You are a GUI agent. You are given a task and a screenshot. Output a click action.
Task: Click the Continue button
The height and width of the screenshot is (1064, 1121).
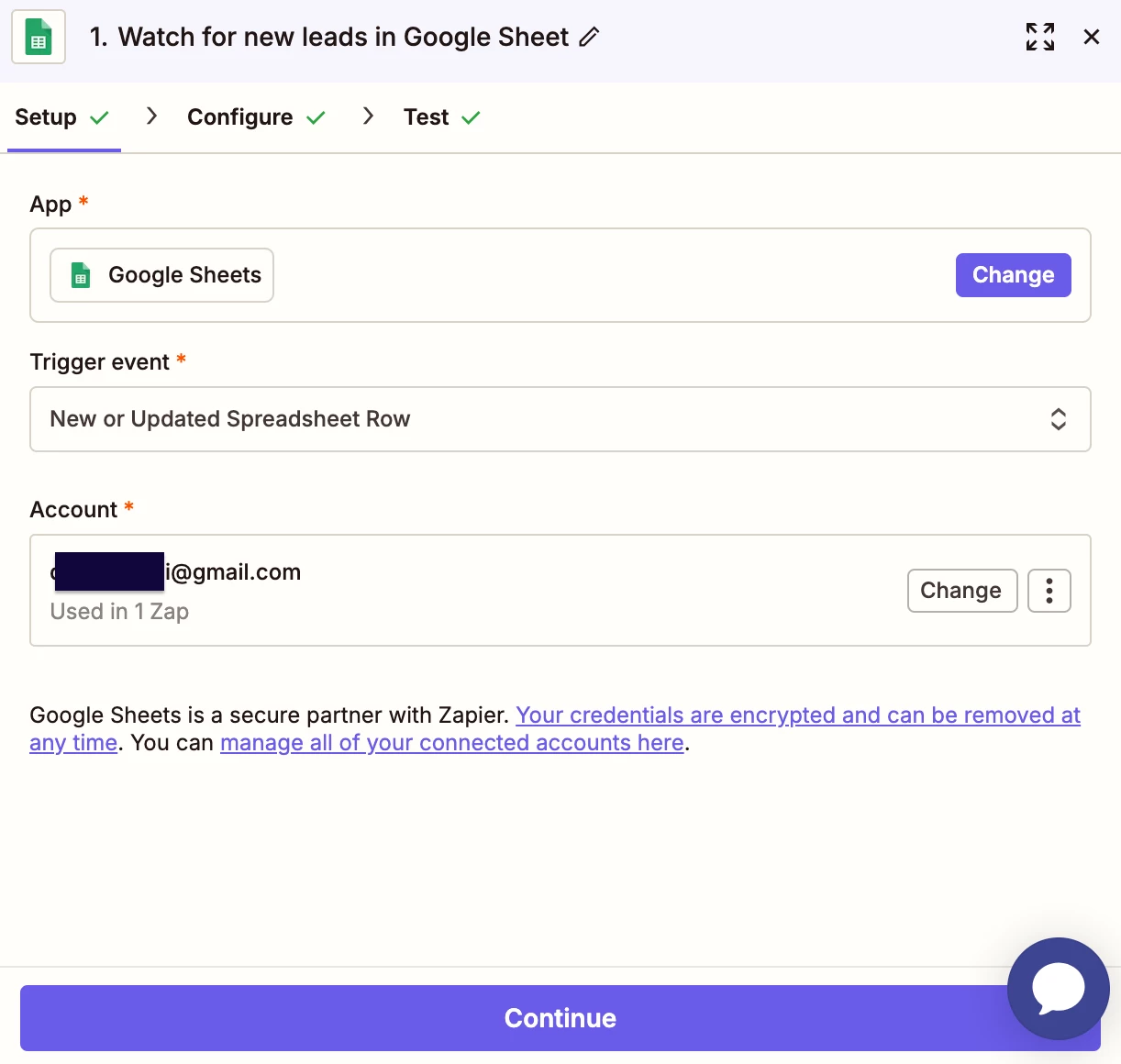560,1018
